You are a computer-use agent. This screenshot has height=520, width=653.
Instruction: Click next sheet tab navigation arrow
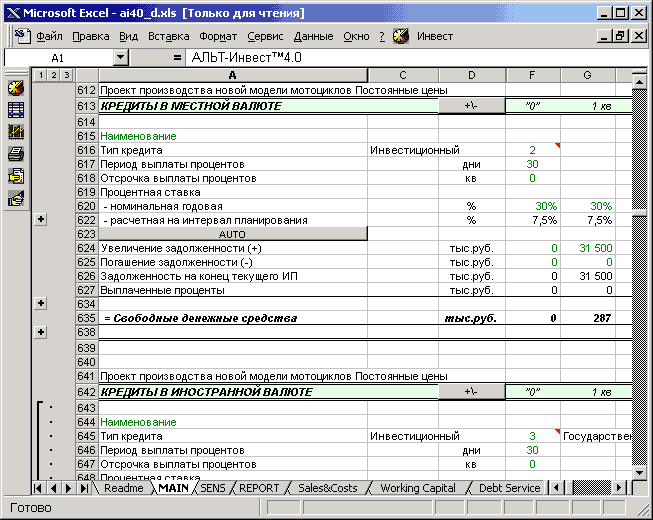(x=69, y=488)
